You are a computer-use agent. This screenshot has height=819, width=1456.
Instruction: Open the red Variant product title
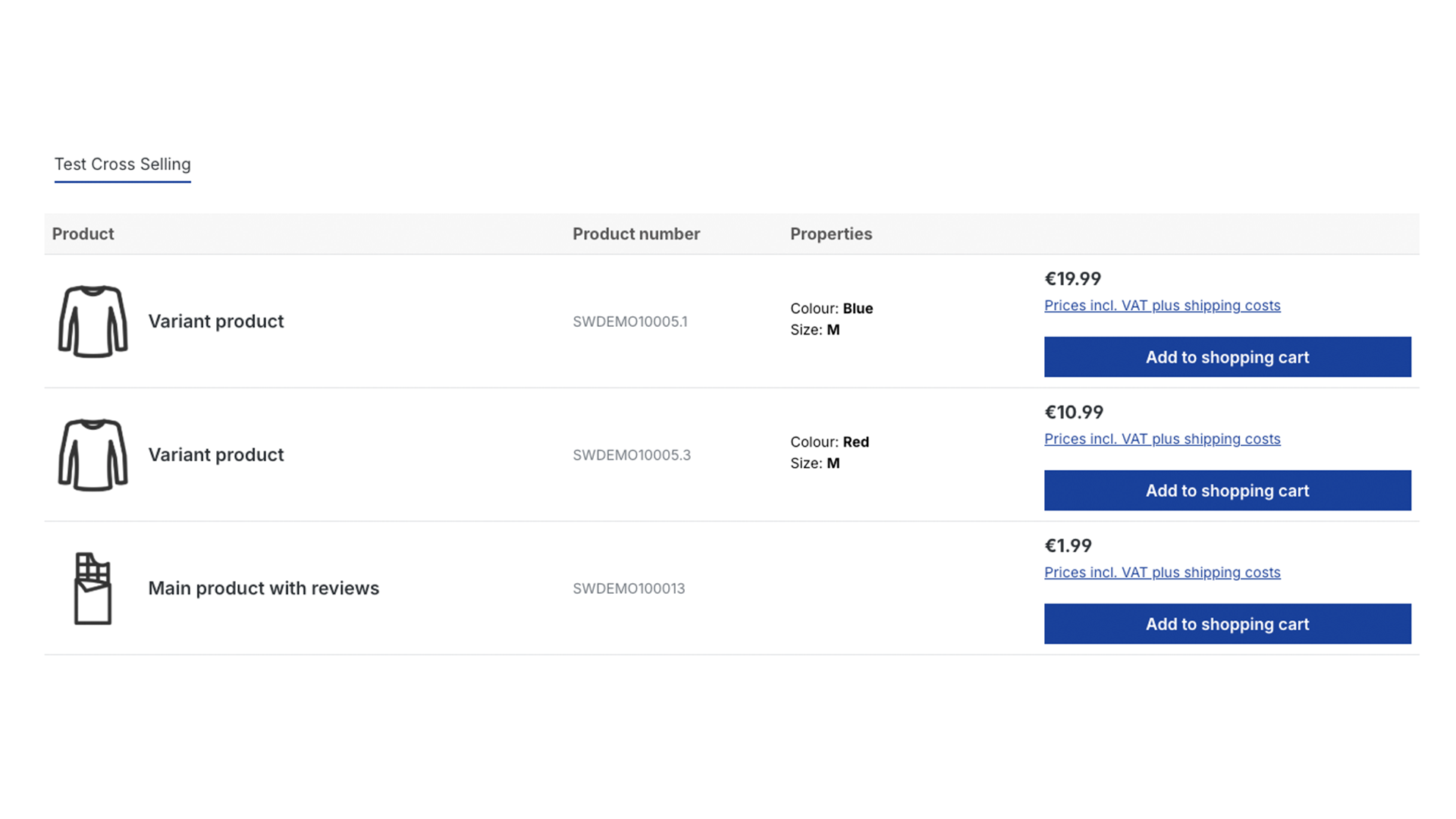click(216, 455)
